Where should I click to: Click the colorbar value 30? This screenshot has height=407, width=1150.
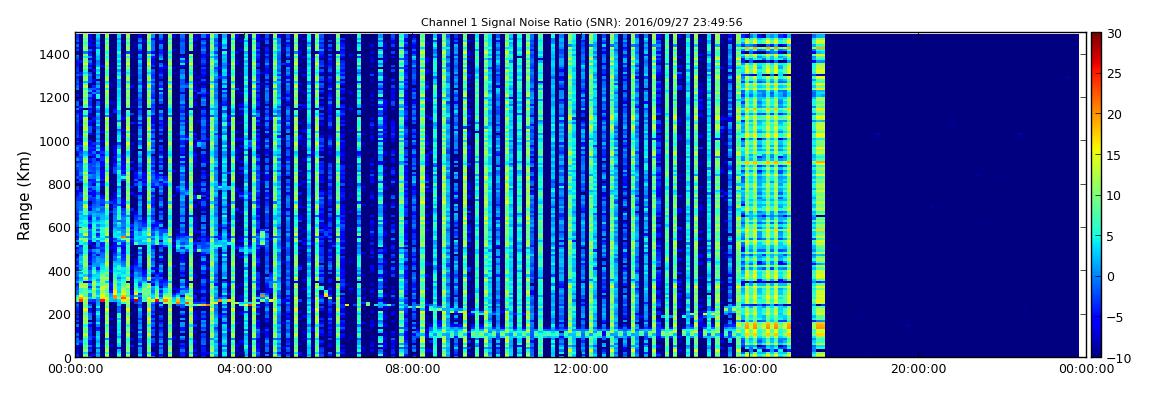click(1115, 33)
